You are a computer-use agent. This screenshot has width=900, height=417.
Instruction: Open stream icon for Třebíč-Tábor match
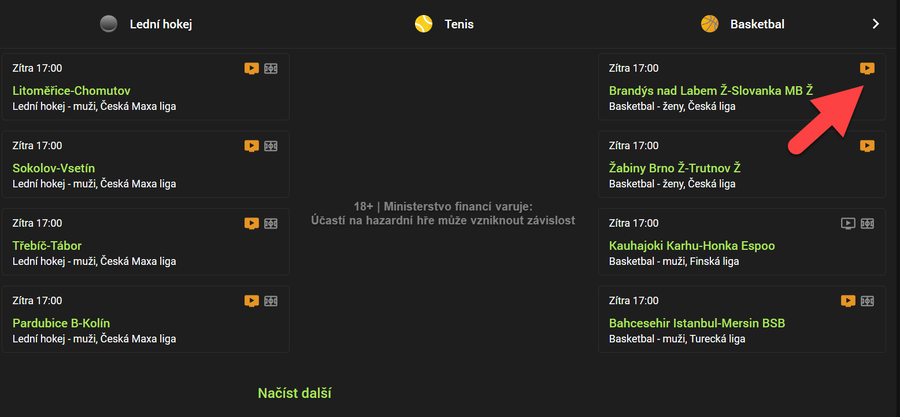252,223
